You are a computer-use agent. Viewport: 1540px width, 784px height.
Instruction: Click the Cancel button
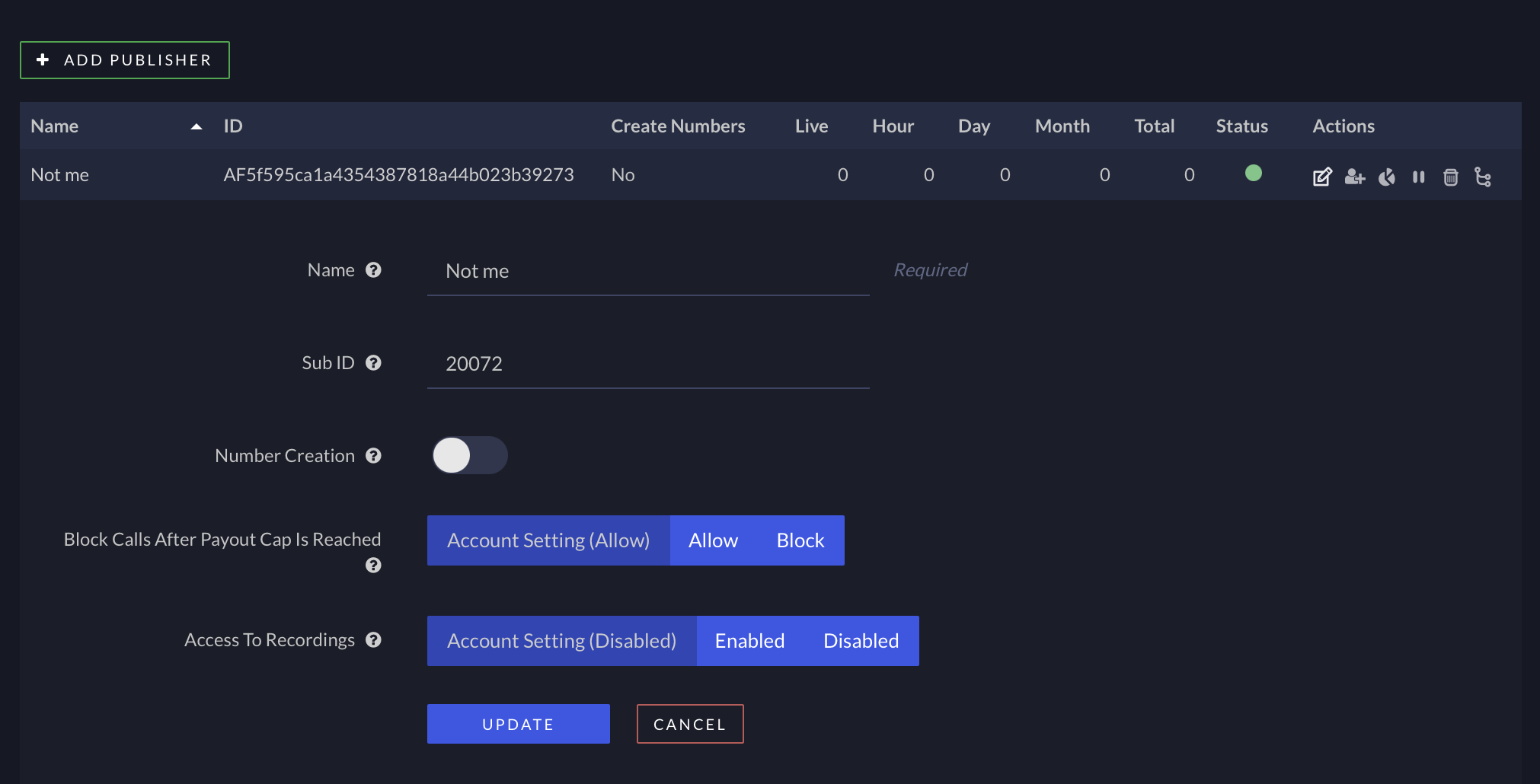(x=690, y=724)
